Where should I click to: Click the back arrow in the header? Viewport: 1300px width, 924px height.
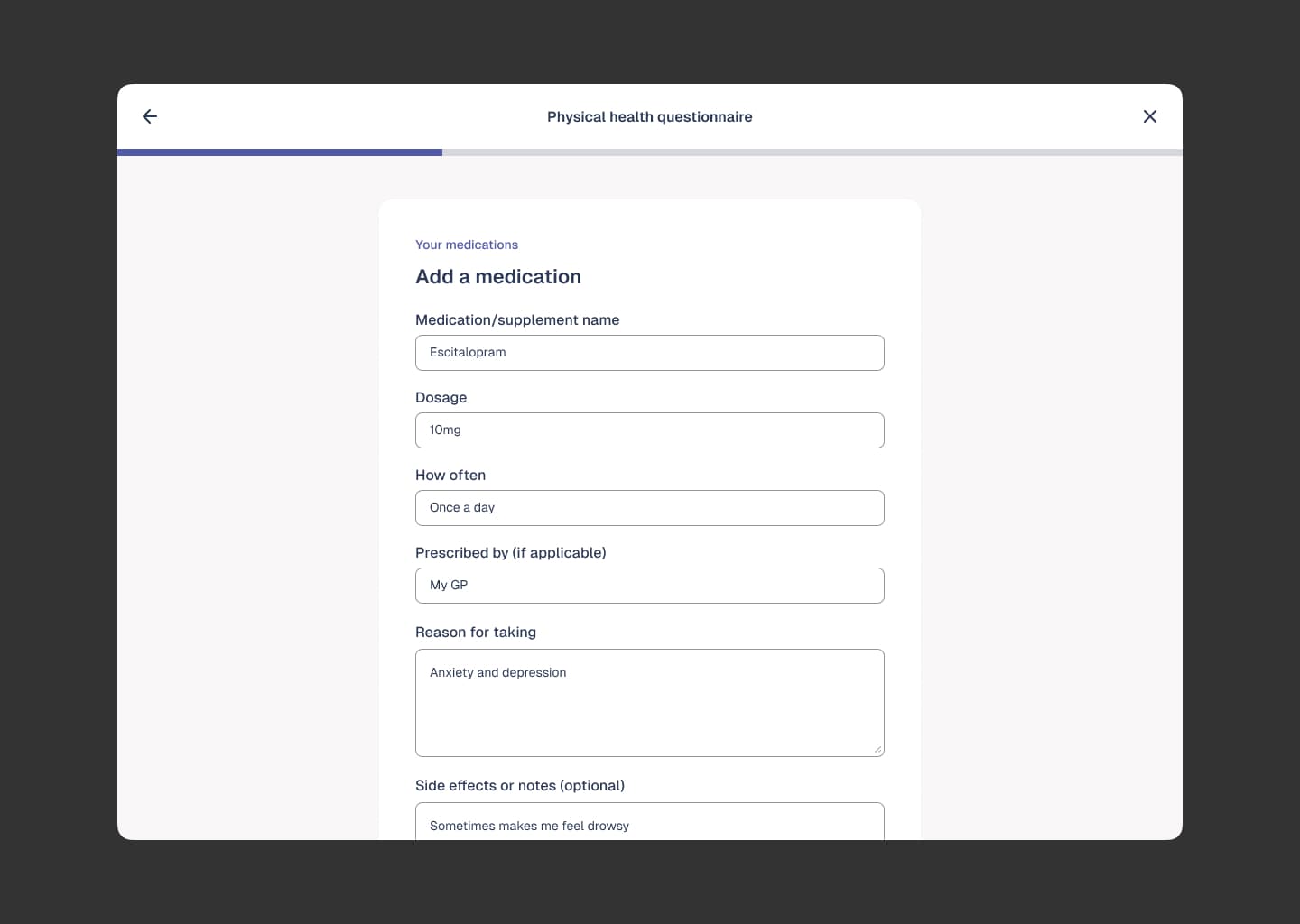pyautogui.click(x=150, y=116)
